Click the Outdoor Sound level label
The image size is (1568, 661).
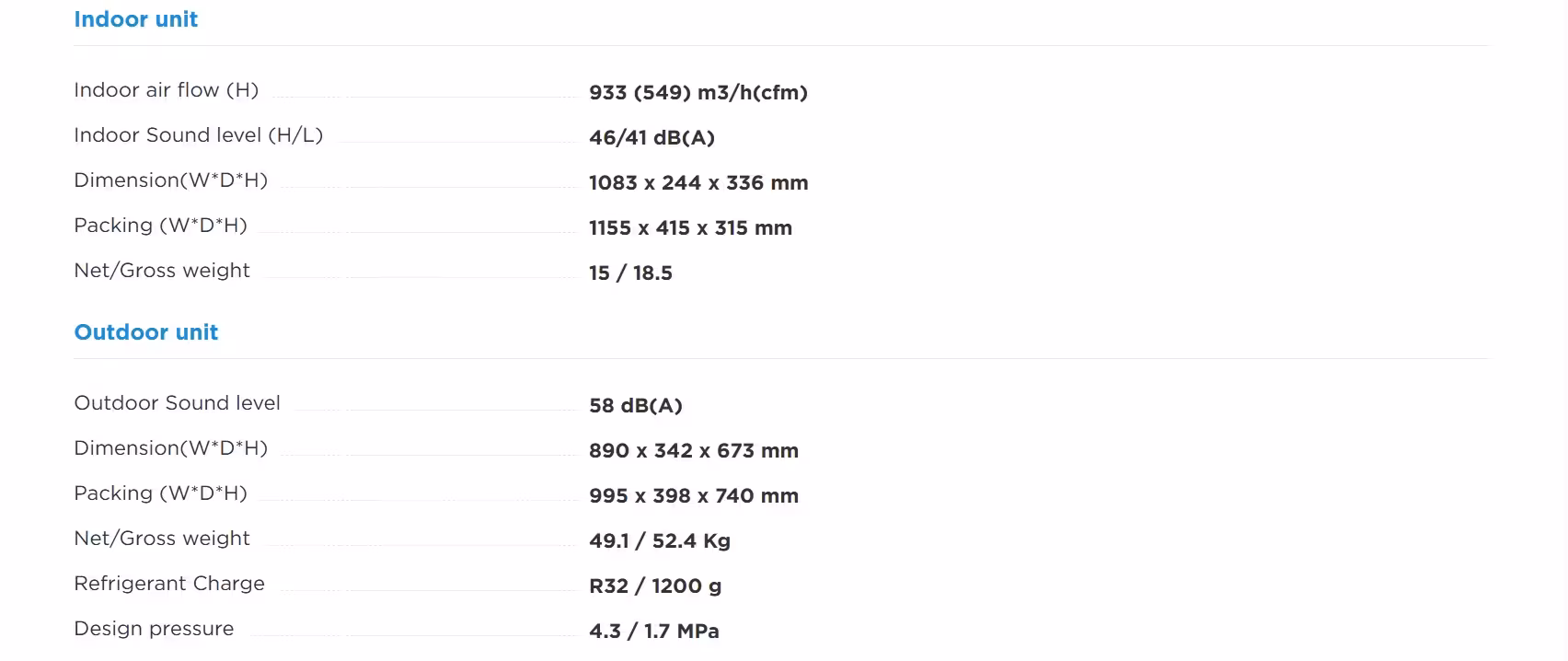[177, 403]
